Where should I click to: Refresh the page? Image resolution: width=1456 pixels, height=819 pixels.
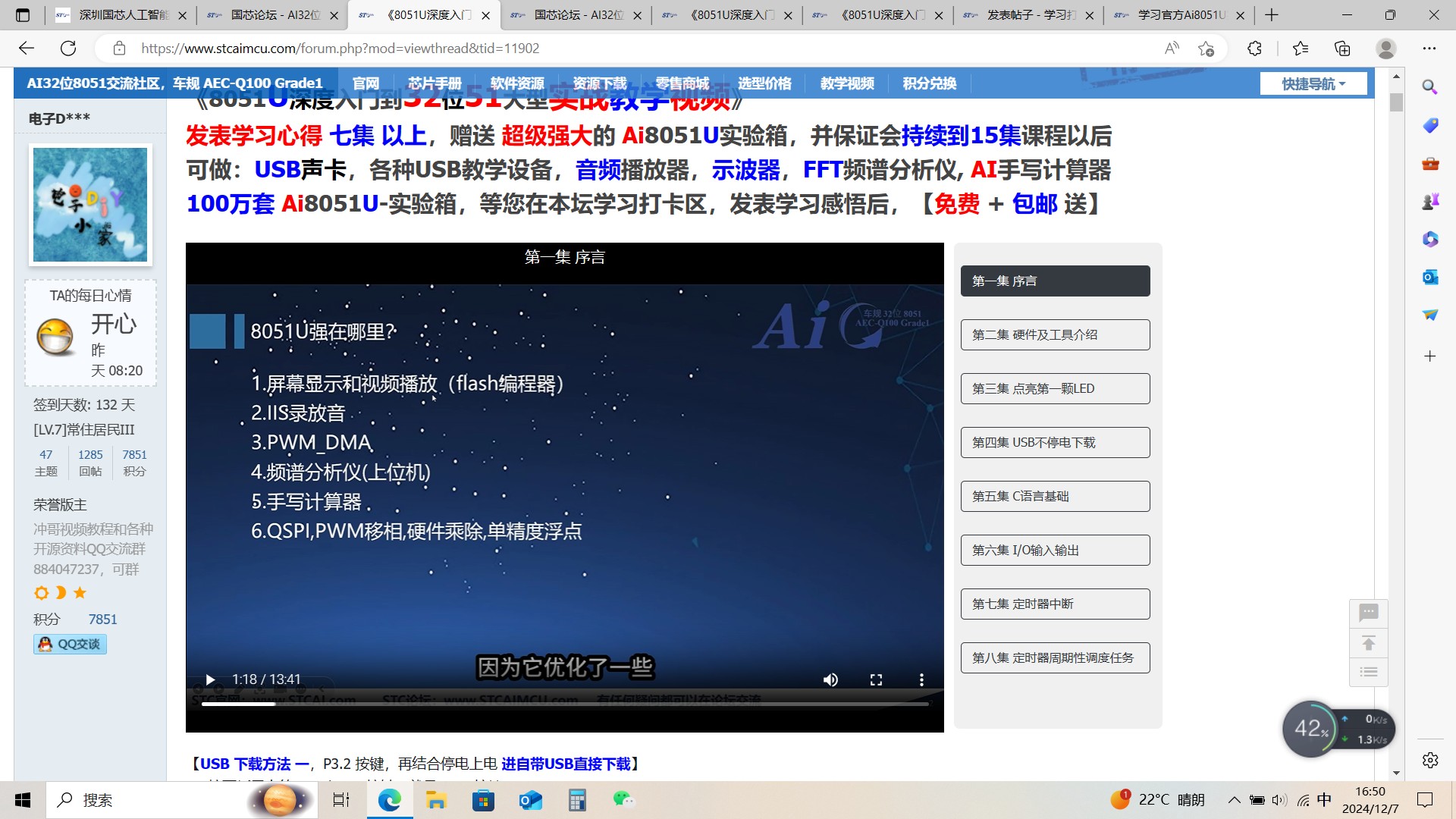(68, 49)
